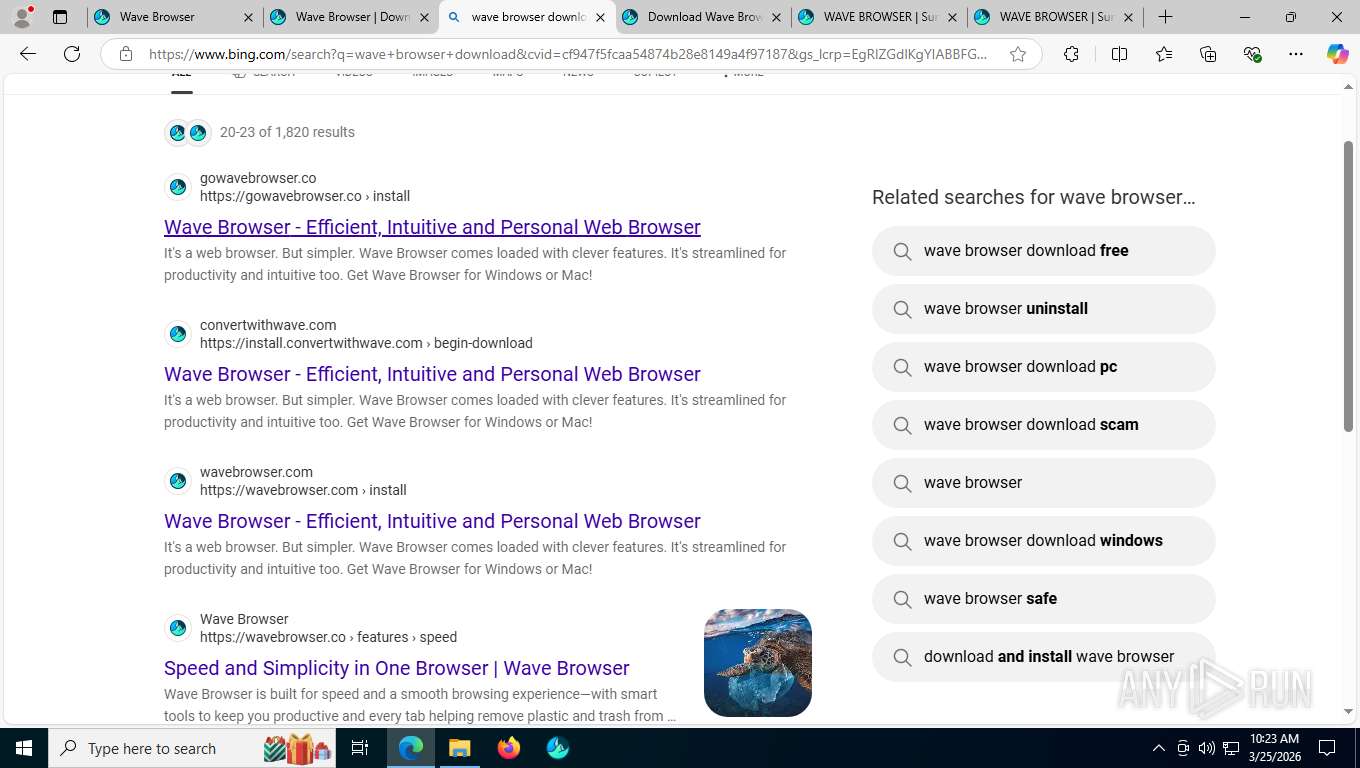Add this page to favorites star
The width and height of the screenshot is (1360, 768).
1018,54
